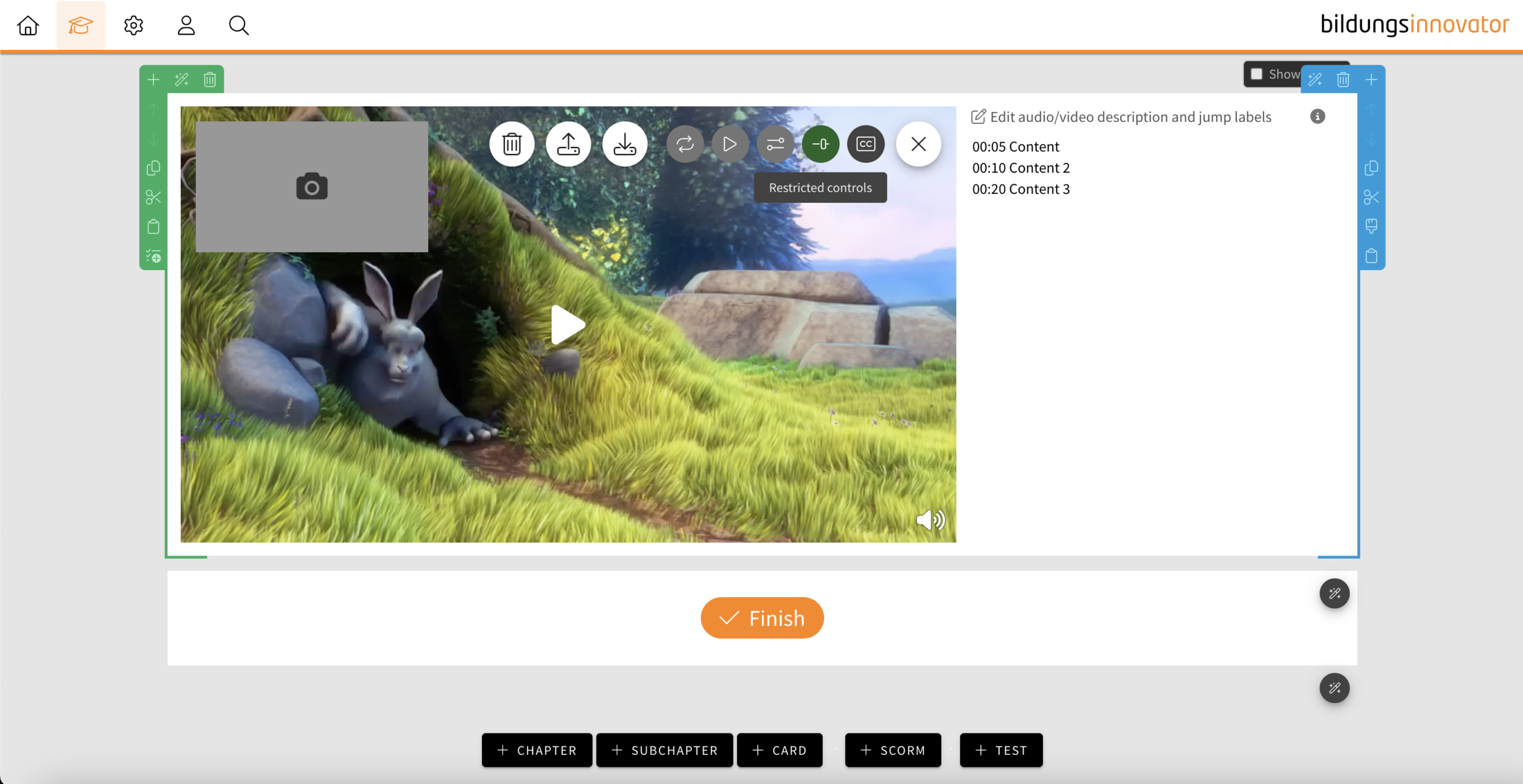This screenshot has height=784, width=1523.
Task: Click the upload video icon
Action: point(568,144)
